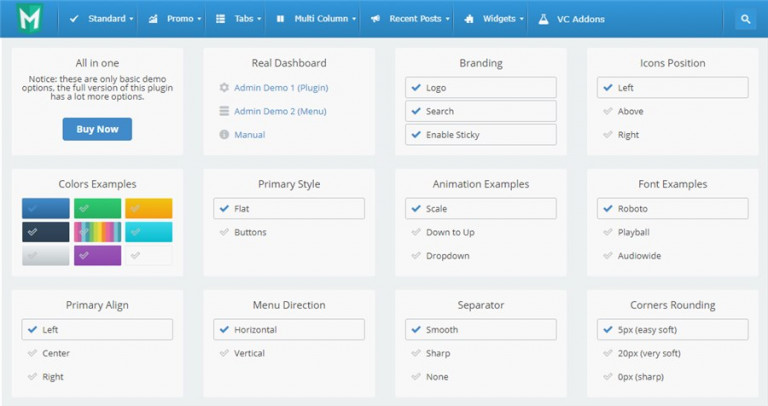Click the megaphone icon beside Recent Posts
Image resolution: width=768 pixels, height=406 pixels.
pyautogui.click(x=375, y=19)
